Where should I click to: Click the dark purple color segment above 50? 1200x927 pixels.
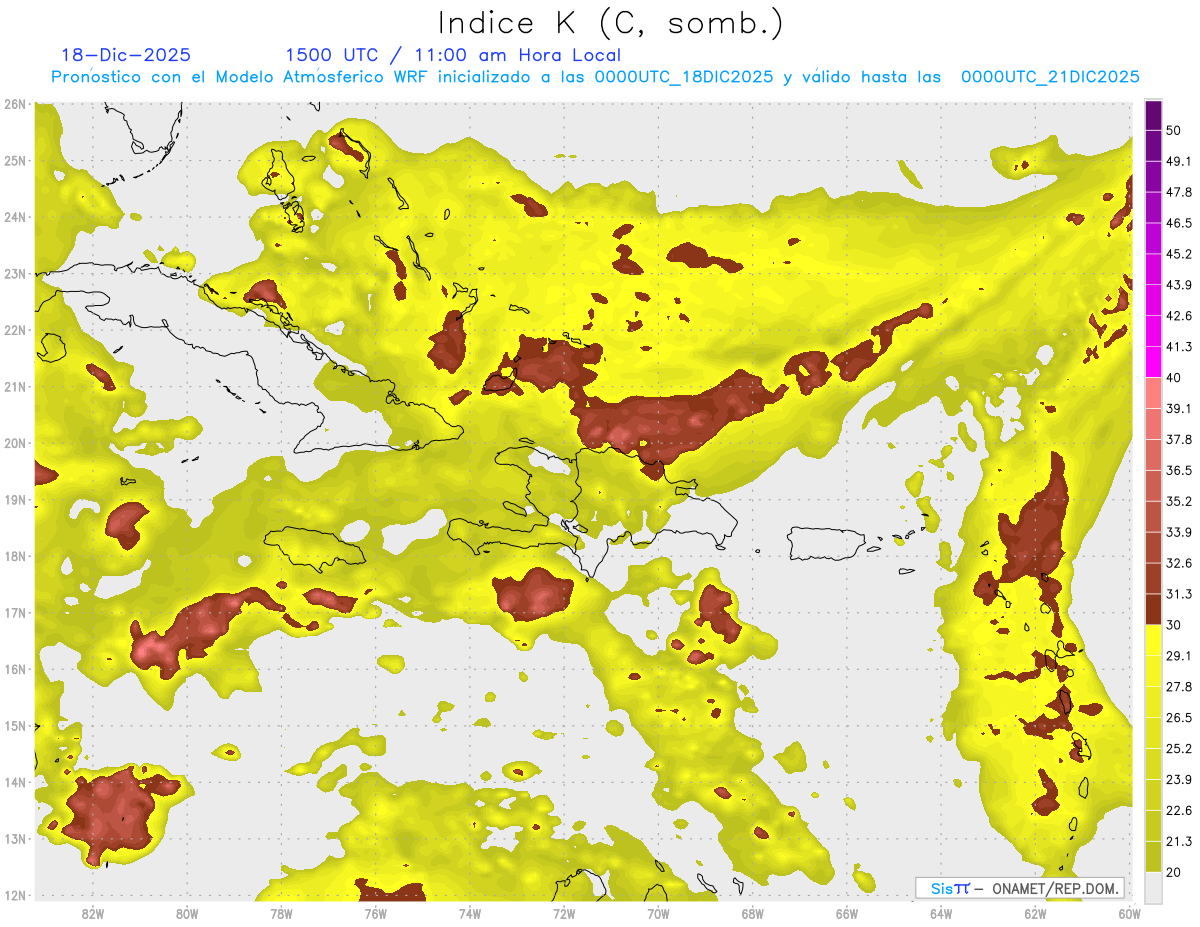[x=1153, y=116]
